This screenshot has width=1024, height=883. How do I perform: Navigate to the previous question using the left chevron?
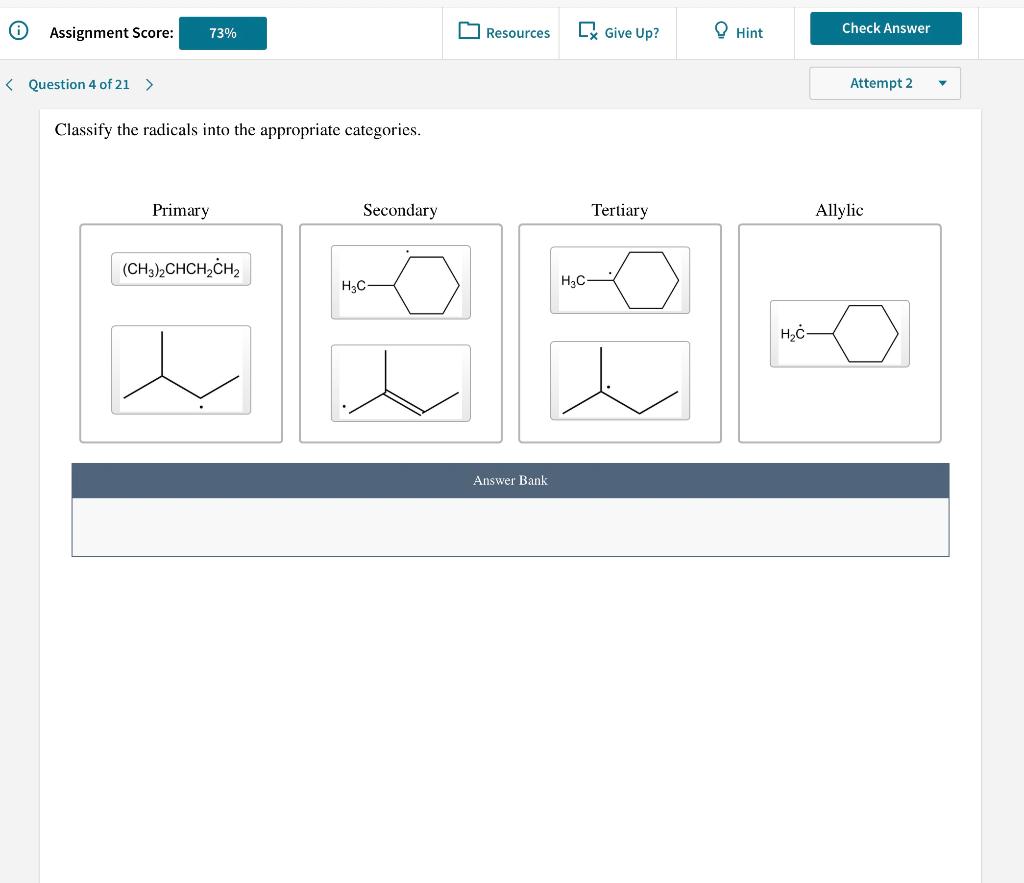[x=9, y=84]
